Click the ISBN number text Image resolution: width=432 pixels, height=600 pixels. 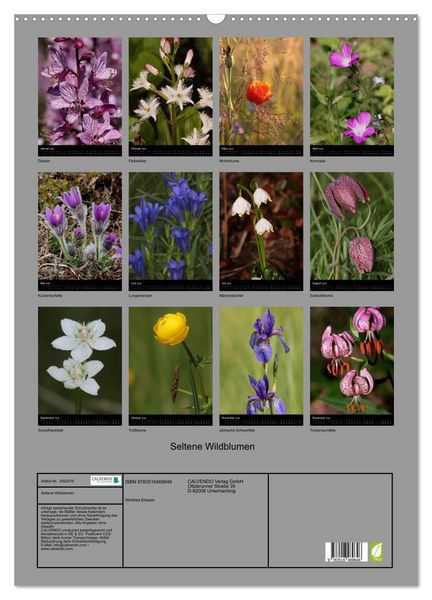(x=148, y=482)
